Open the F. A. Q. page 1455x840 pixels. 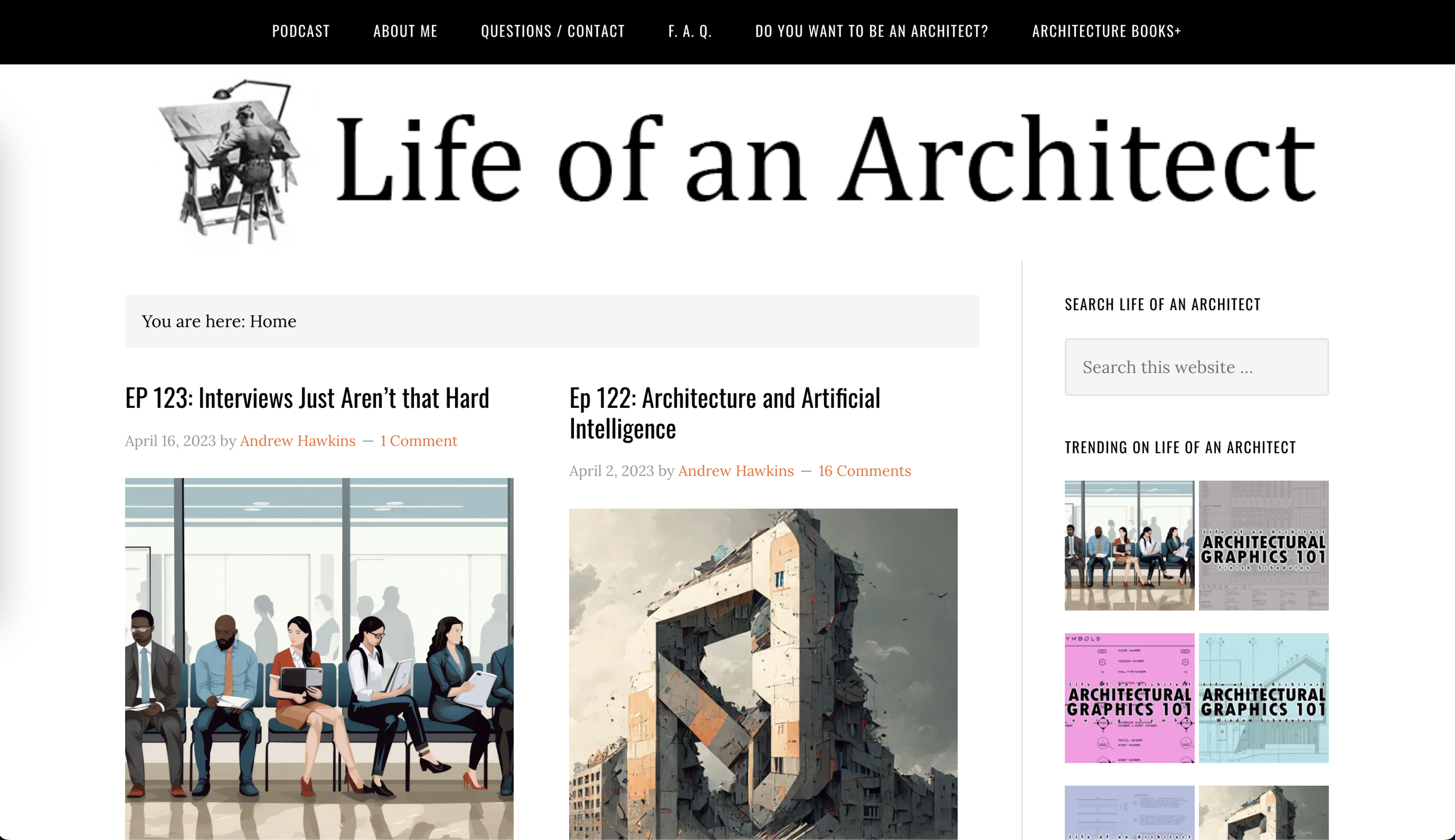point(690,31)
